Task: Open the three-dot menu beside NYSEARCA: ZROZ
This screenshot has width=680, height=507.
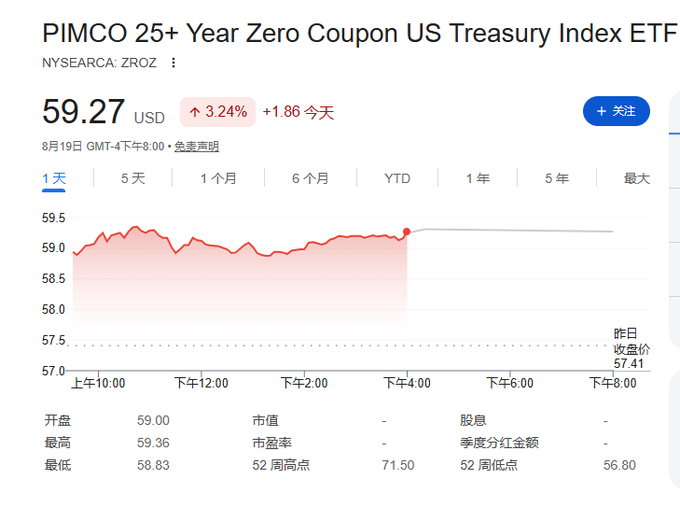Action: (173, 63)
